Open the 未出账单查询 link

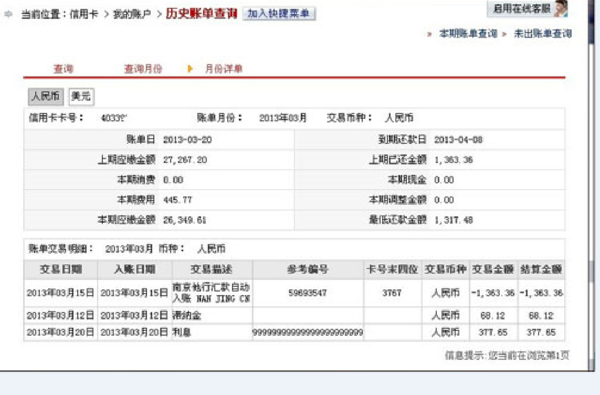click(x=543, y=34)
